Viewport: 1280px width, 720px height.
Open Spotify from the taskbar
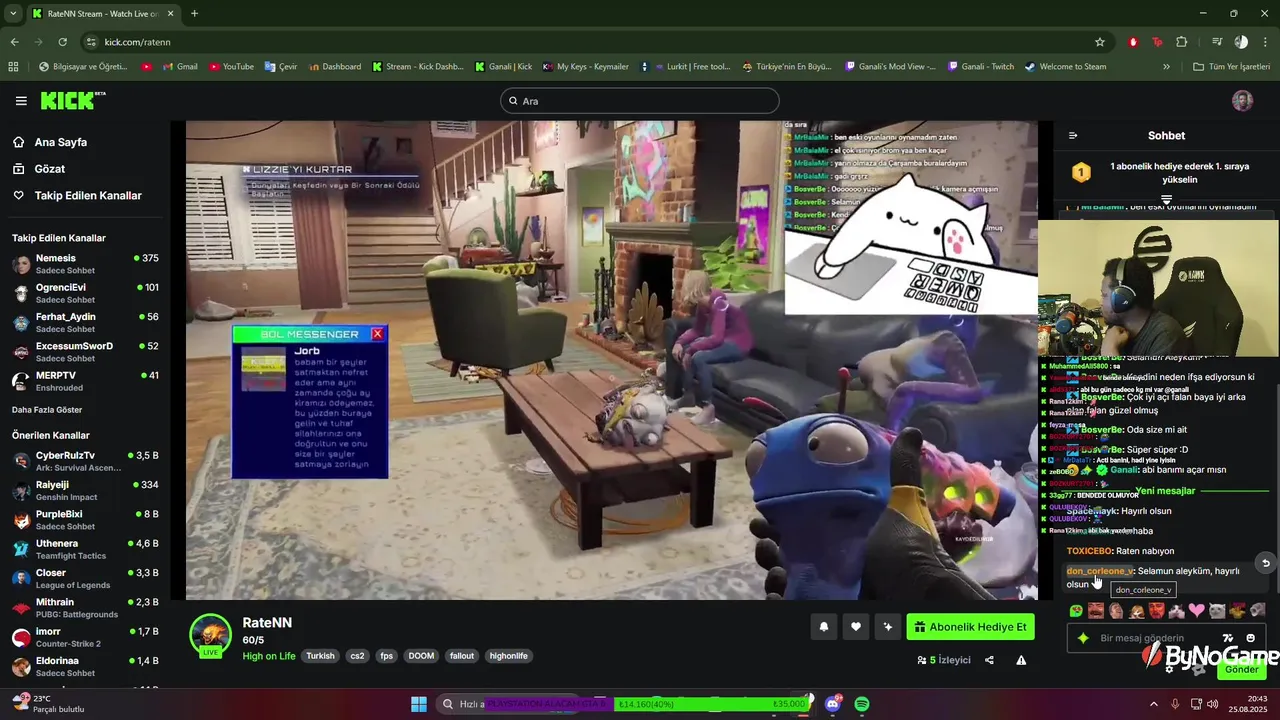pos(862,704)
